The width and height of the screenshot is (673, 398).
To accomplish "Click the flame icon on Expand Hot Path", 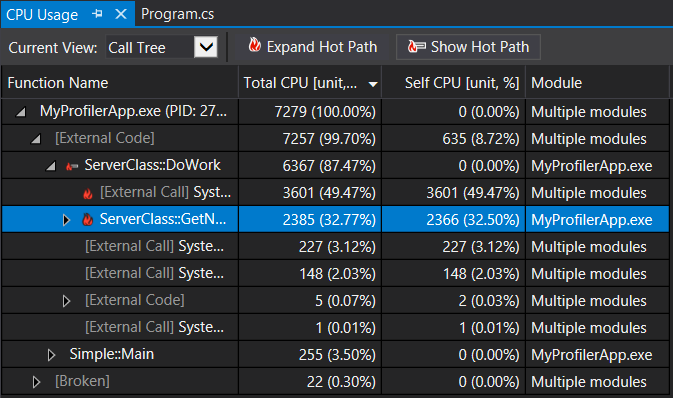I will (255, 45).
